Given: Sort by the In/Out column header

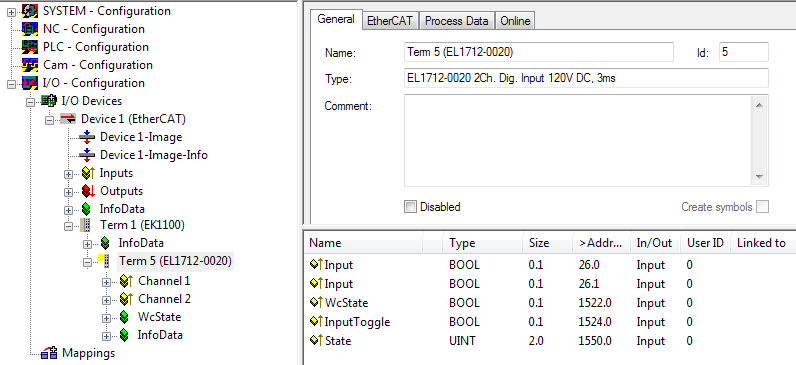Looking at the screenshot, I should click(655, 243).
